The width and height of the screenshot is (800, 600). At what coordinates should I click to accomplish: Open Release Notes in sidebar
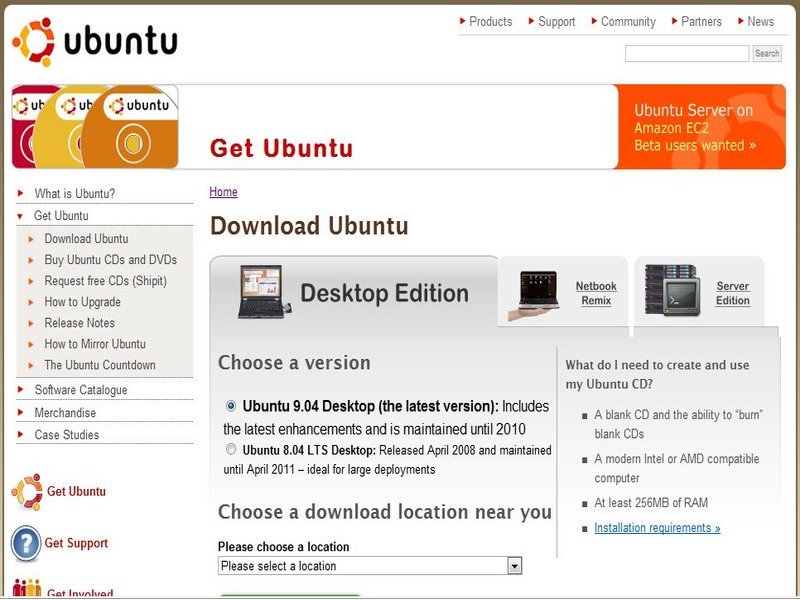click(x=80, y=323)
